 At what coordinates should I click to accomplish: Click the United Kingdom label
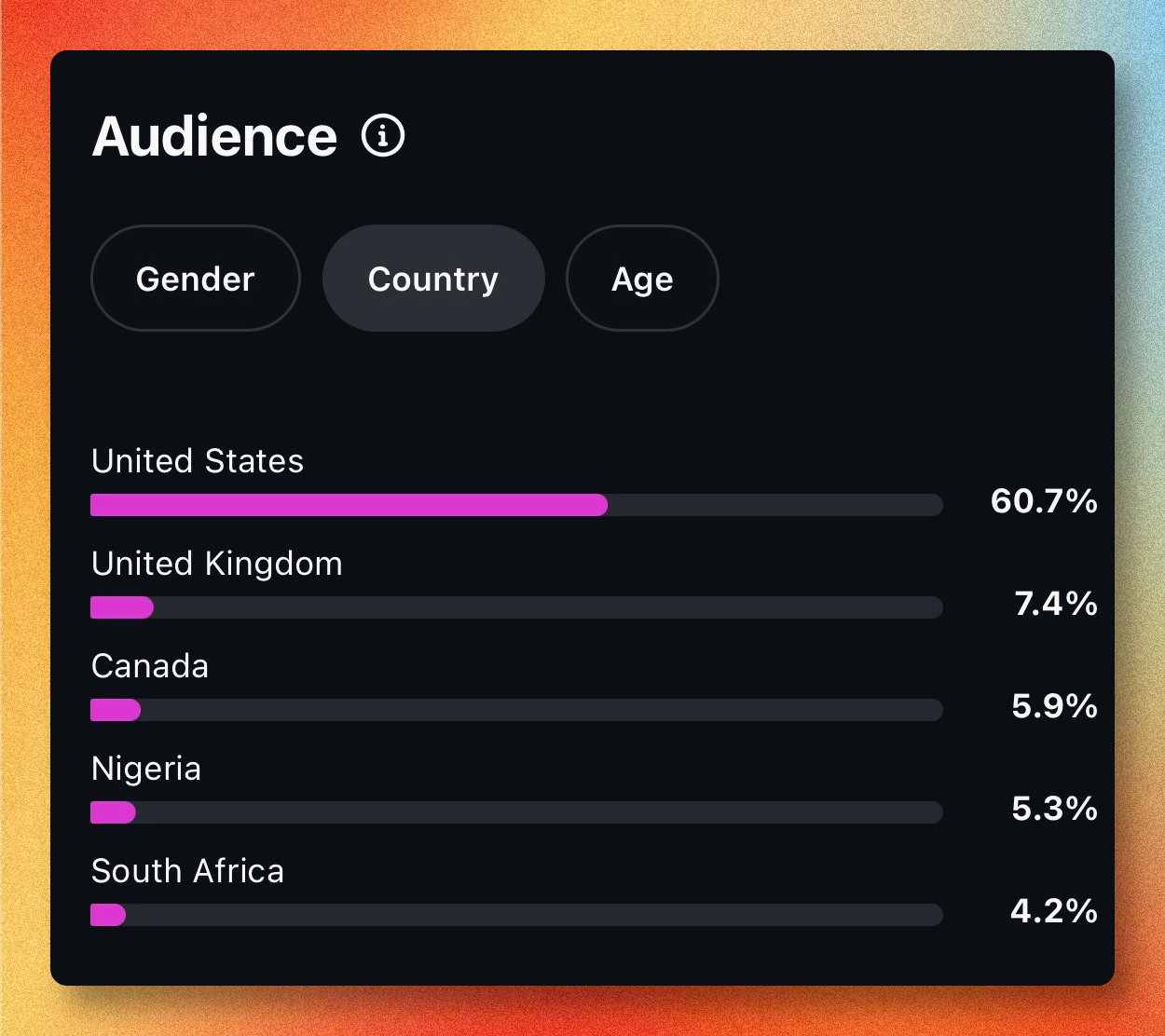coord(217,564)
